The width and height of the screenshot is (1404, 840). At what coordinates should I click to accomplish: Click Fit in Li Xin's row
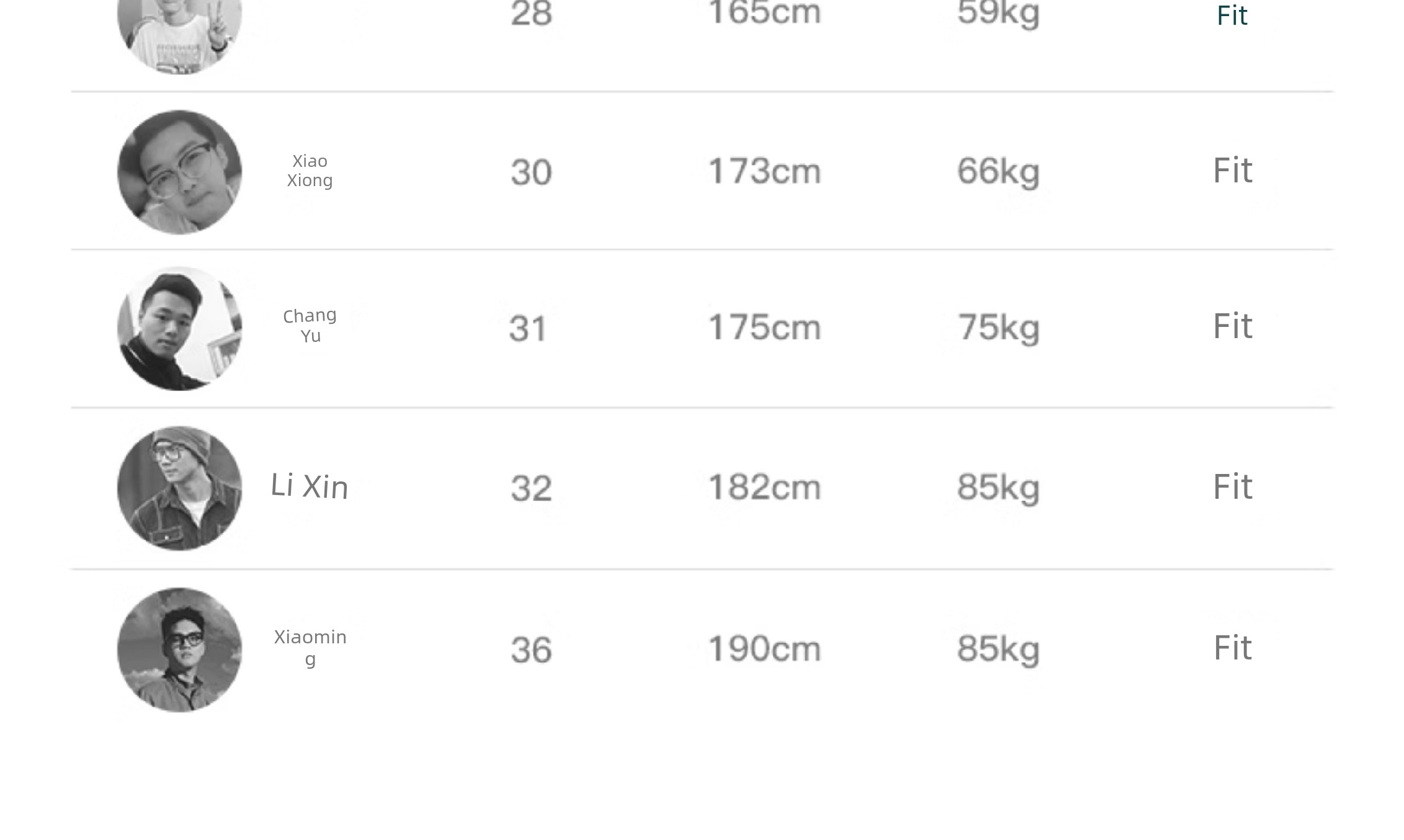[x=1233, y=486]
